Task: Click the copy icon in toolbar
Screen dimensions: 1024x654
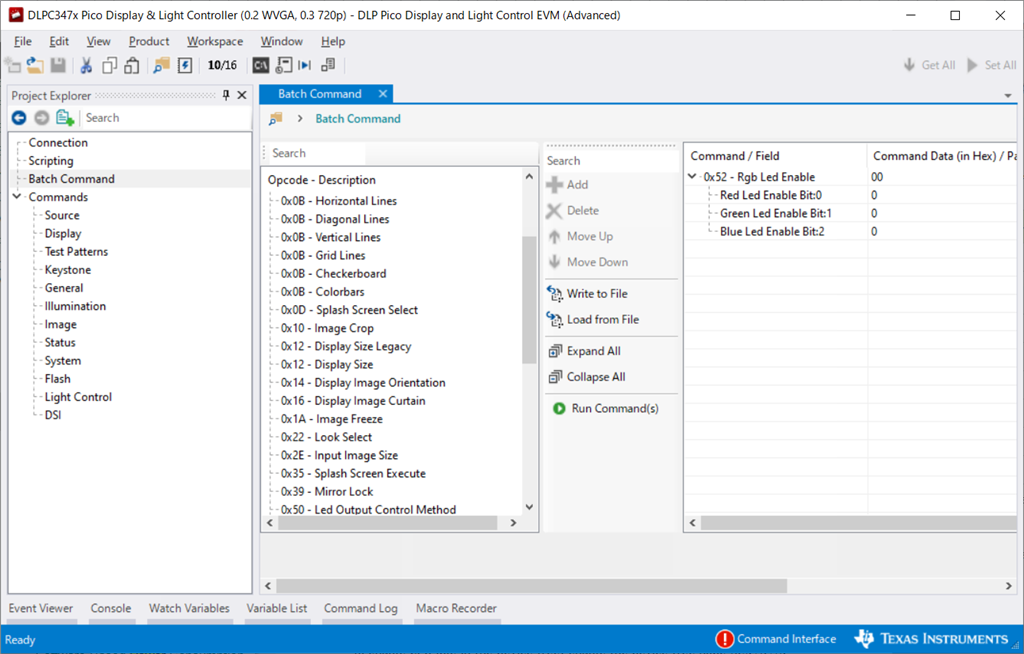Action: pyautogui.click(x=110, y=65)
